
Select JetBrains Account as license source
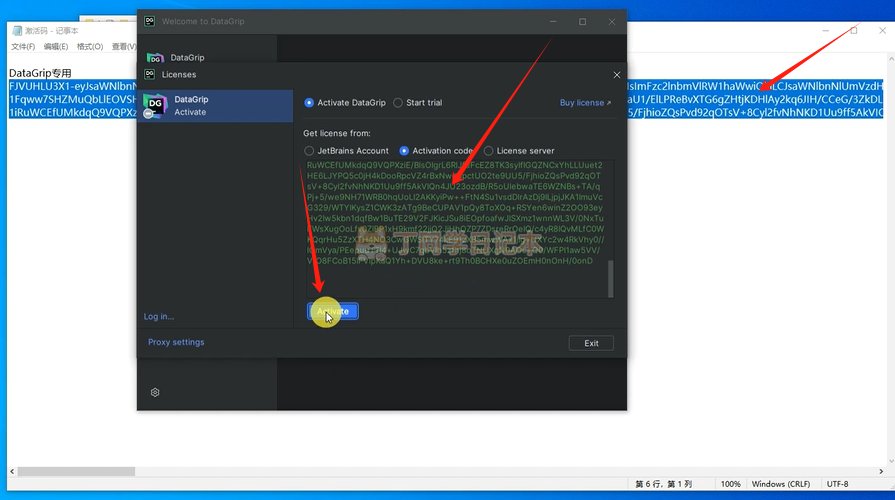tap(309, 151)
